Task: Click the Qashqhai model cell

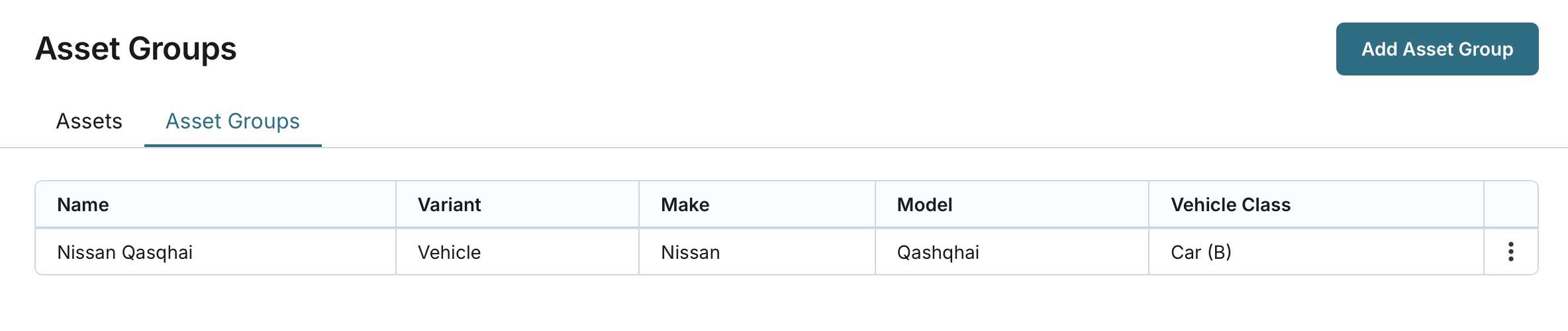Action: pos(938,252)
